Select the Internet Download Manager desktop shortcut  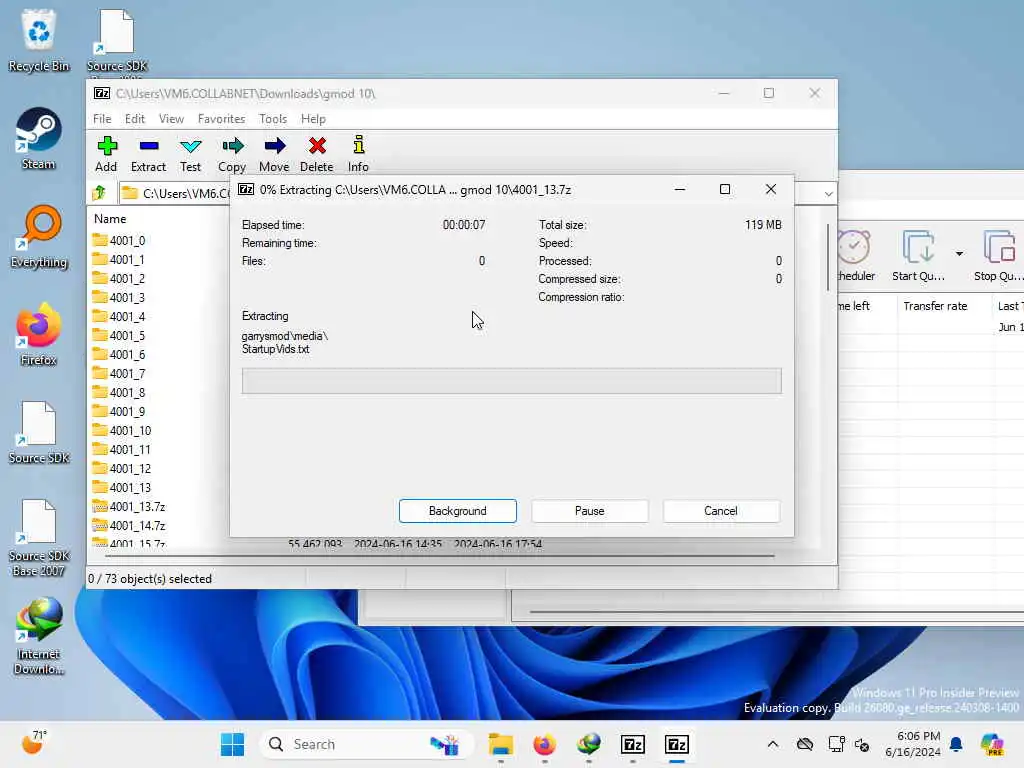39,637
